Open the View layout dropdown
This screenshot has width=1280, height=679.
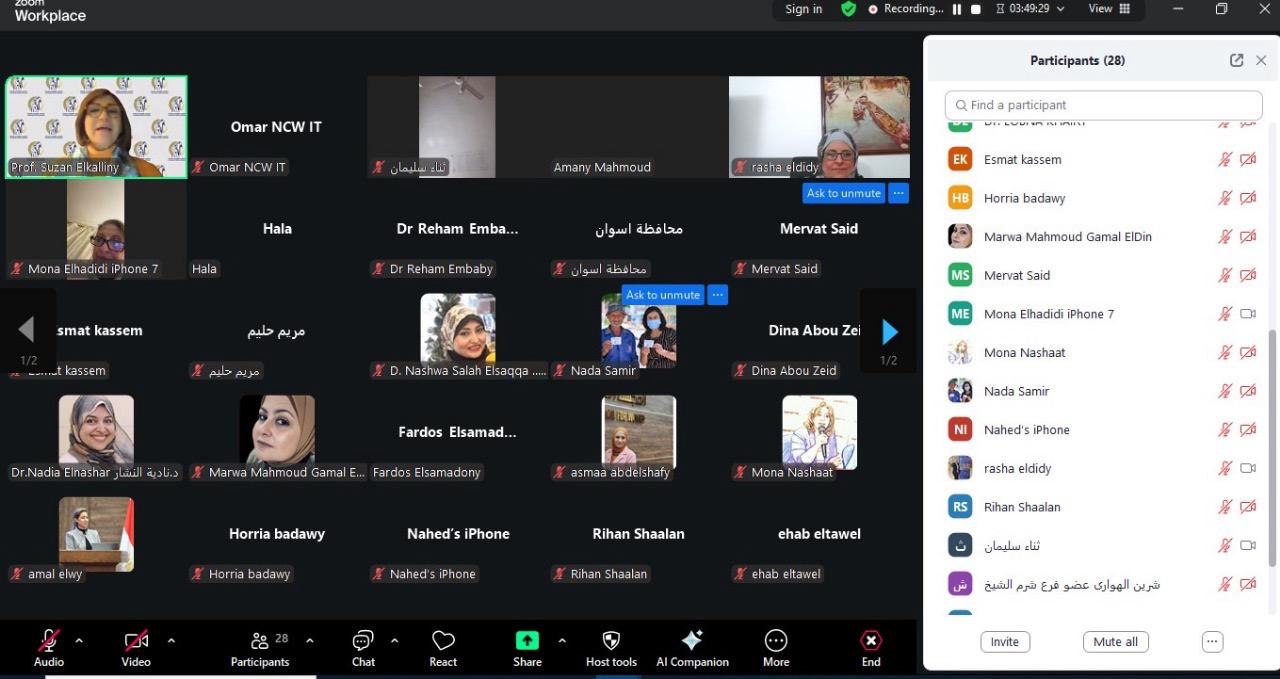tap(1109, 9)
